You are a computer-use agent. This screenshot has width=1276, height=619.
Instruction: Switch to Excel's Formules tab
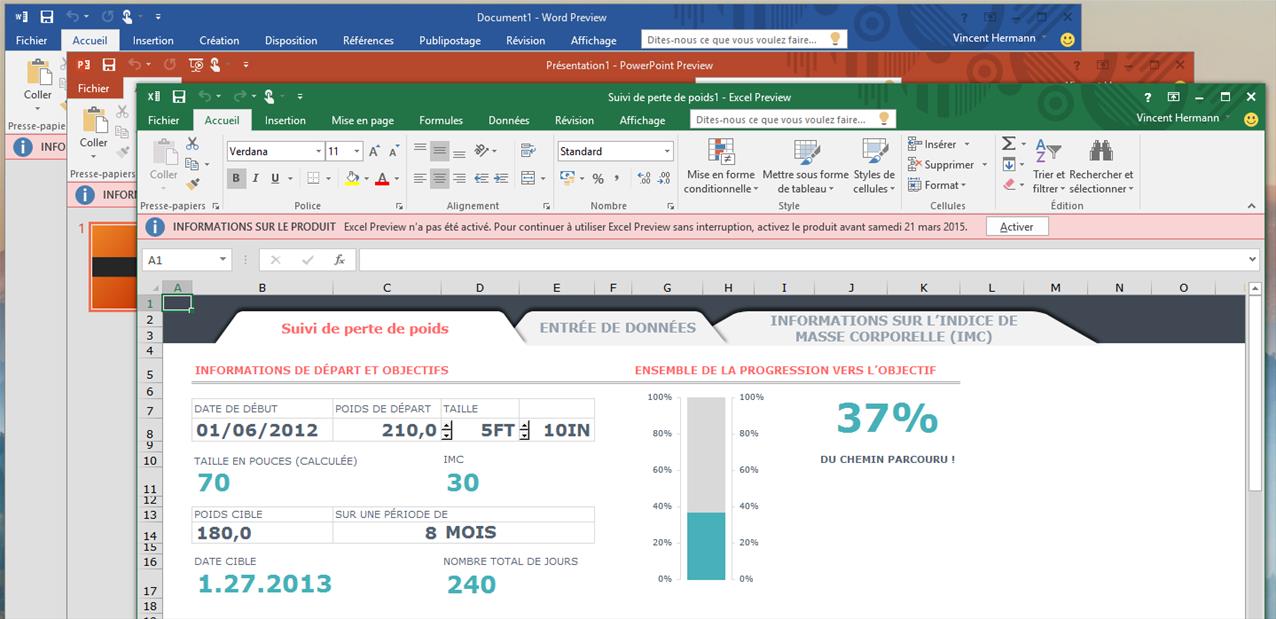pos(441,120)
